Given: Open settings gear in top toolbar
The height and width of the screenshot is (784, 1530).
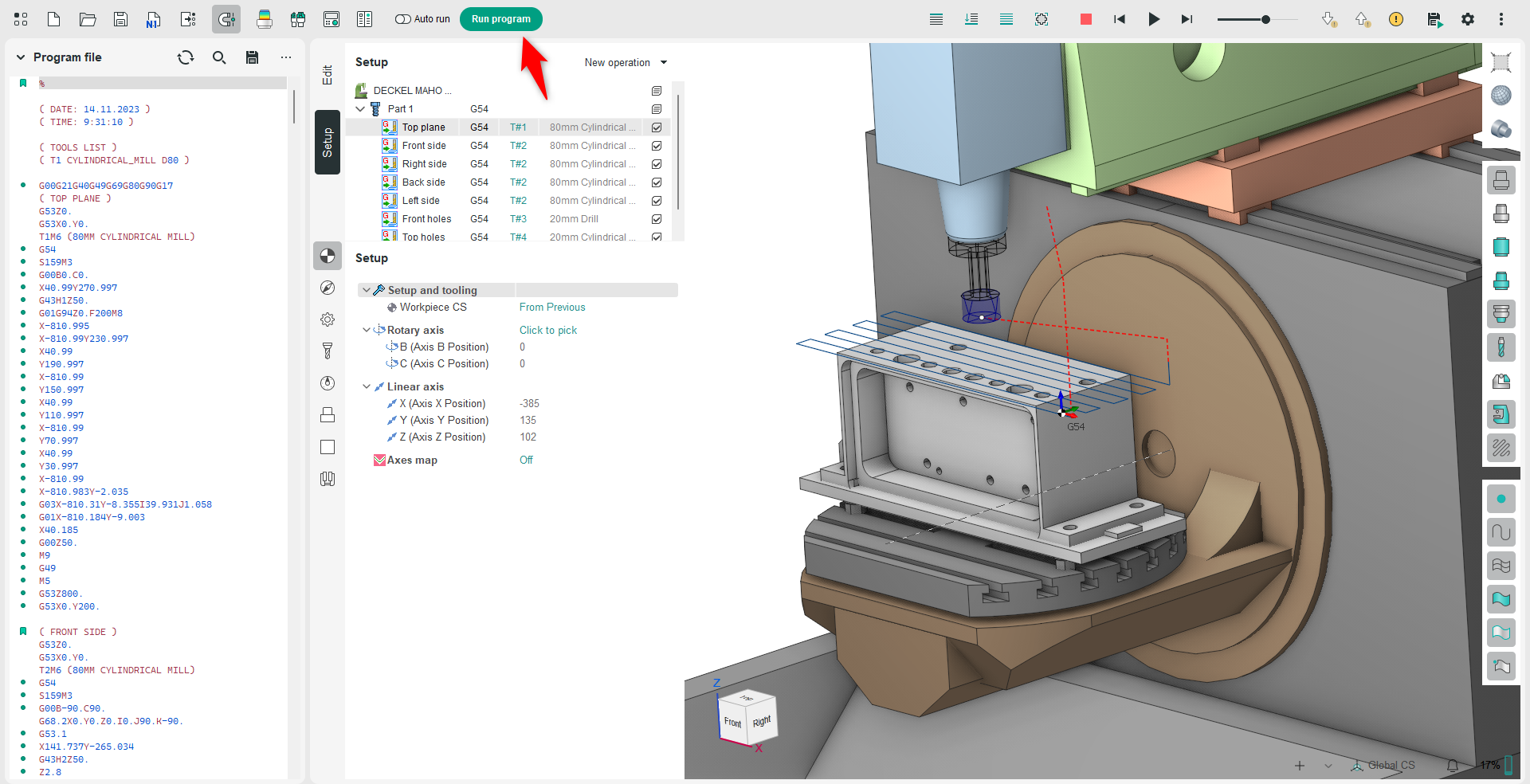Looking at the screenshot, I should pos(1468,19).
